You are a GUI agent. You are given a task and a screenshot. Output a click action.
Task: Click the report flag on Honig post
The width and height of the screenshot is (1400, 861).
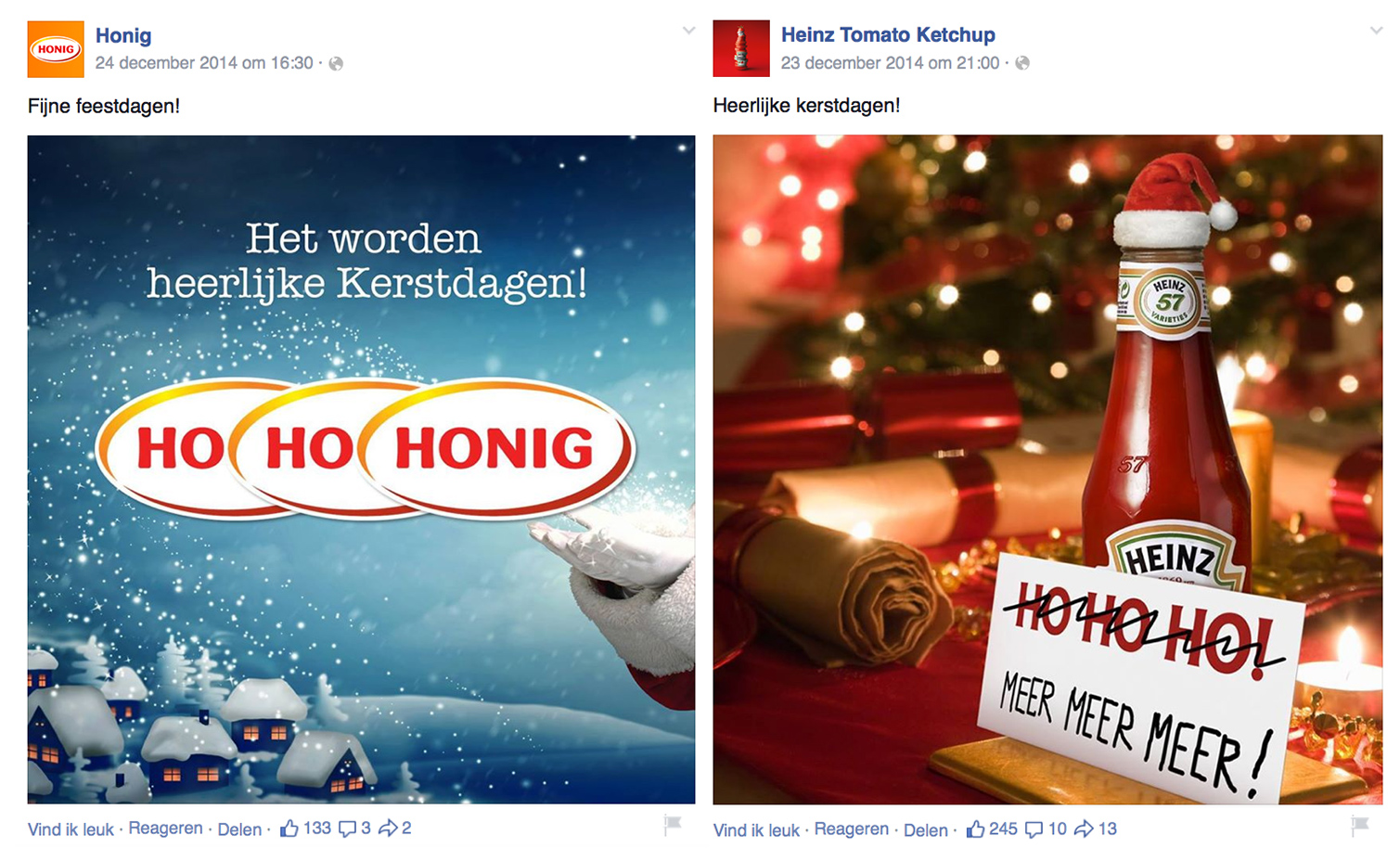(673, 825)
